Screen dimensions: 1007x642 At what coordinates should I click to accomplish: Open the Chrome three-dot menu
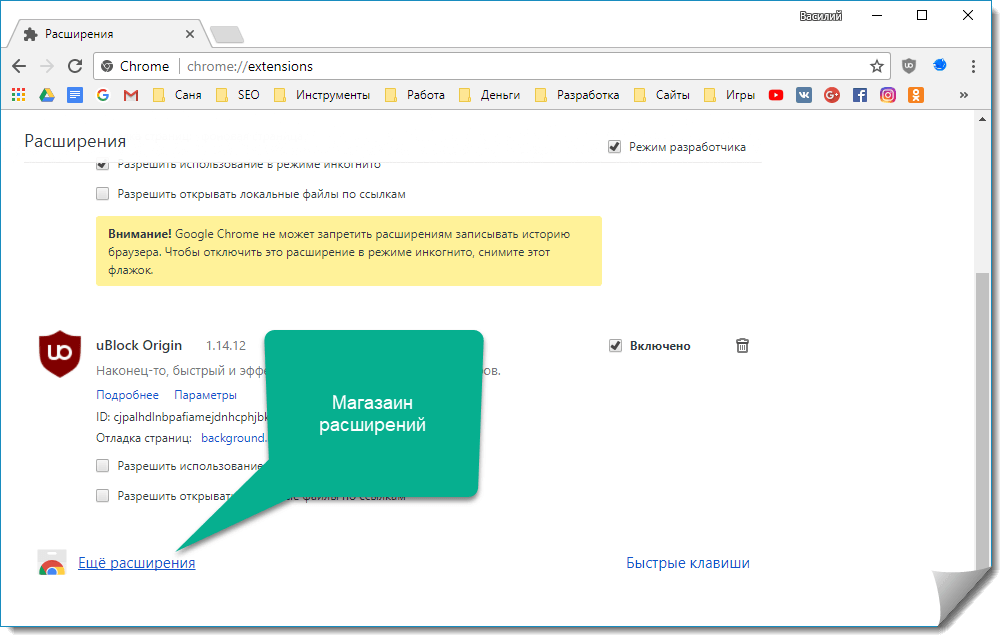point(973,66)
